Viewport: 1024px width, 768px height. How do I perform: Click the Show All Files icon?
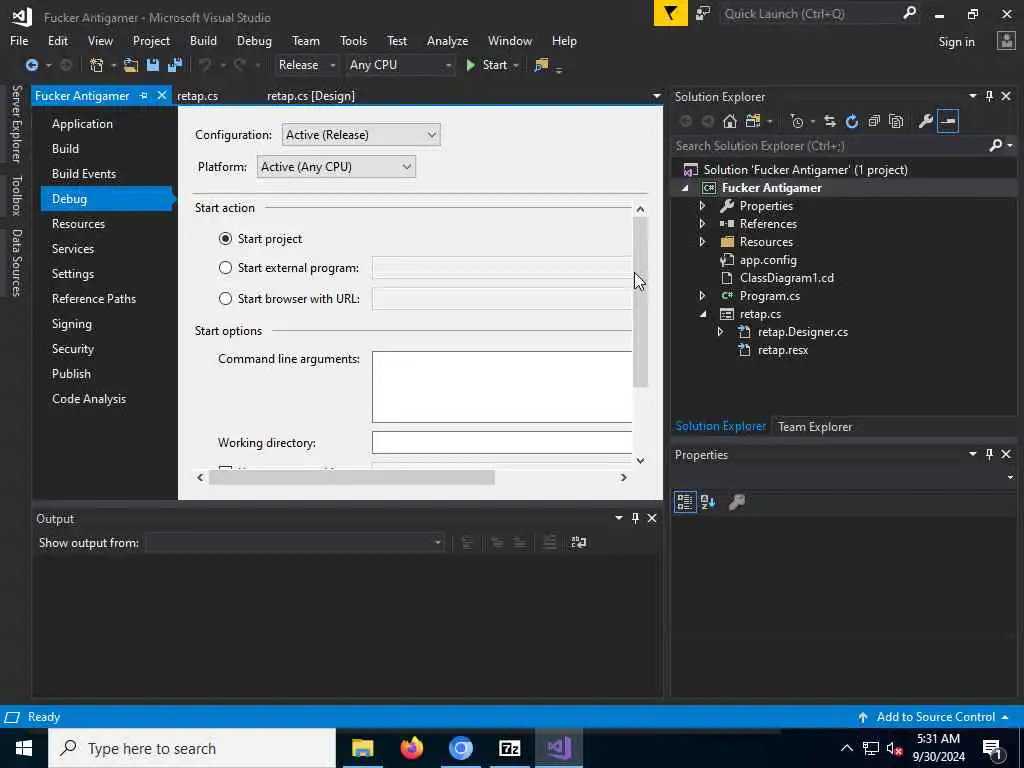point(896,121)
